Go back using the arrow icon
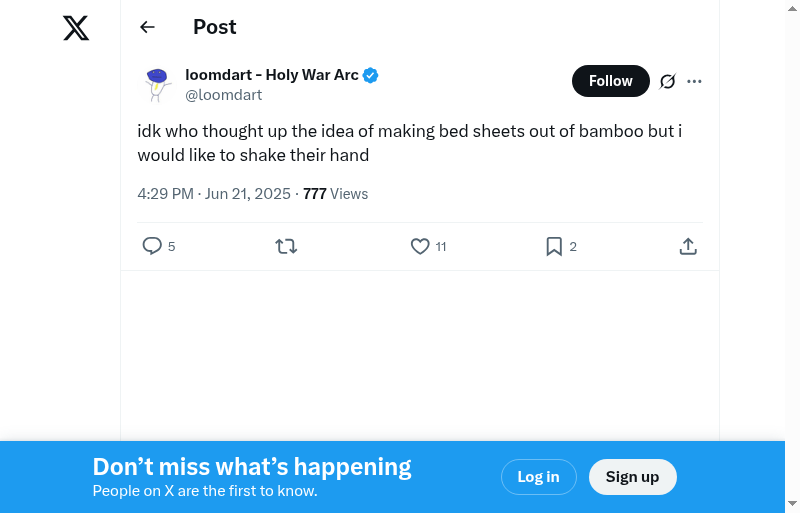The height and width of the screenshot is (513, 800). click(x=148, y=27)
